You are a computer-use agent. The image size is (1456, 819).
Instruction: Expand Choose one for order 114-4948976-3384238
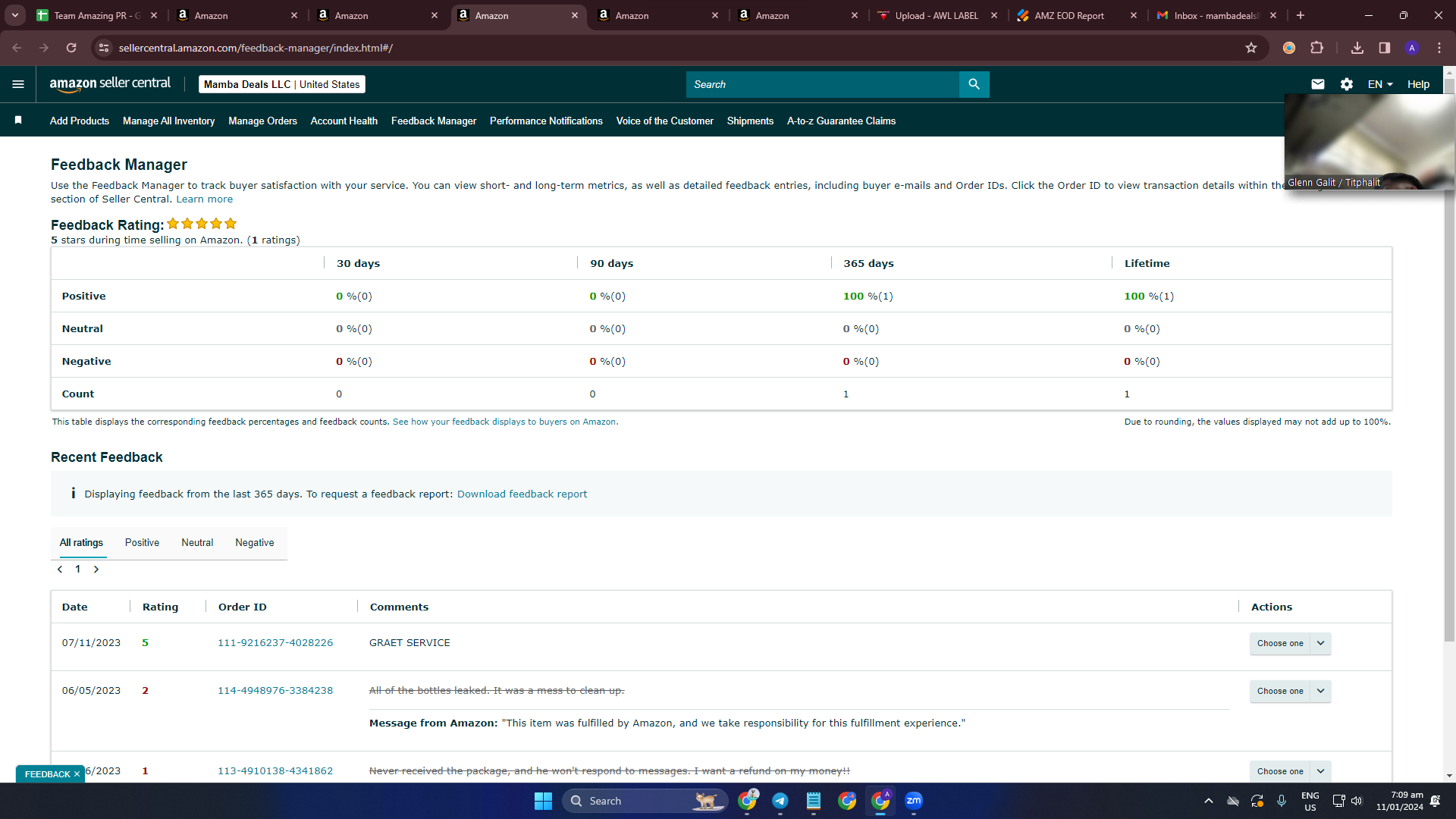pos(1290,691)
